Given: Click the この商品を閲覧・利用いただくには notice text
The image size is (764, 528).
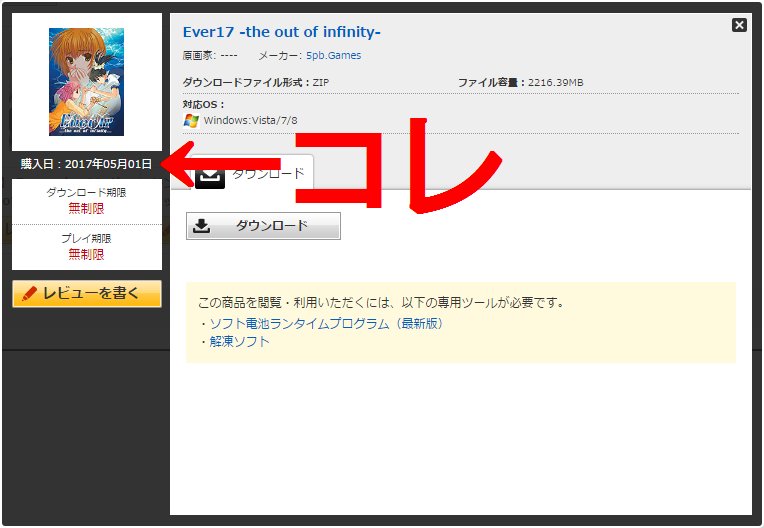Looking at the screenshot, I should pyautogui.click(x=381, y=302).
